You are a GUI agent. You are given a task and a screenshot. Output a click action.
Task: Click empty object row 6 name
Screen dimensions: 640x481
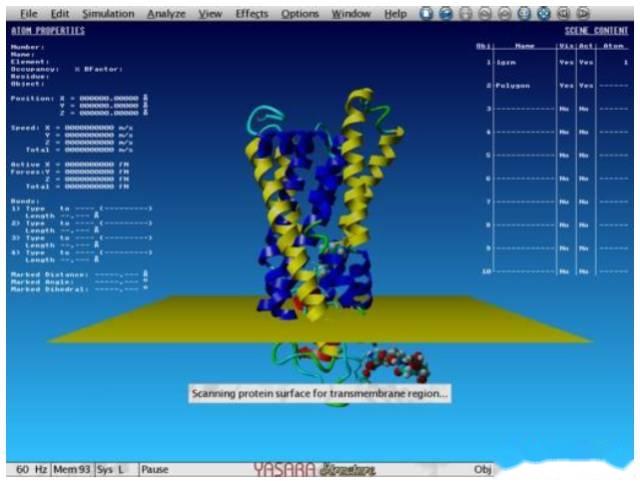[525, 179]
